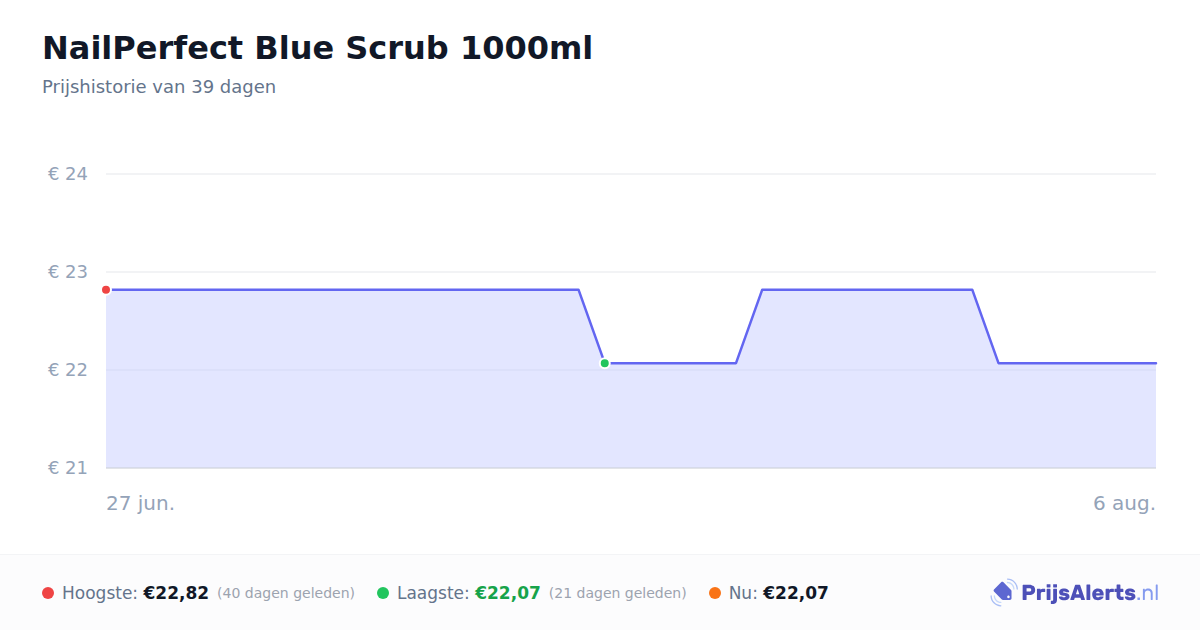Click the Prijshistorie van 39 dagen subtitle
Screen dimensions: 1200x630
pos(159,87)
